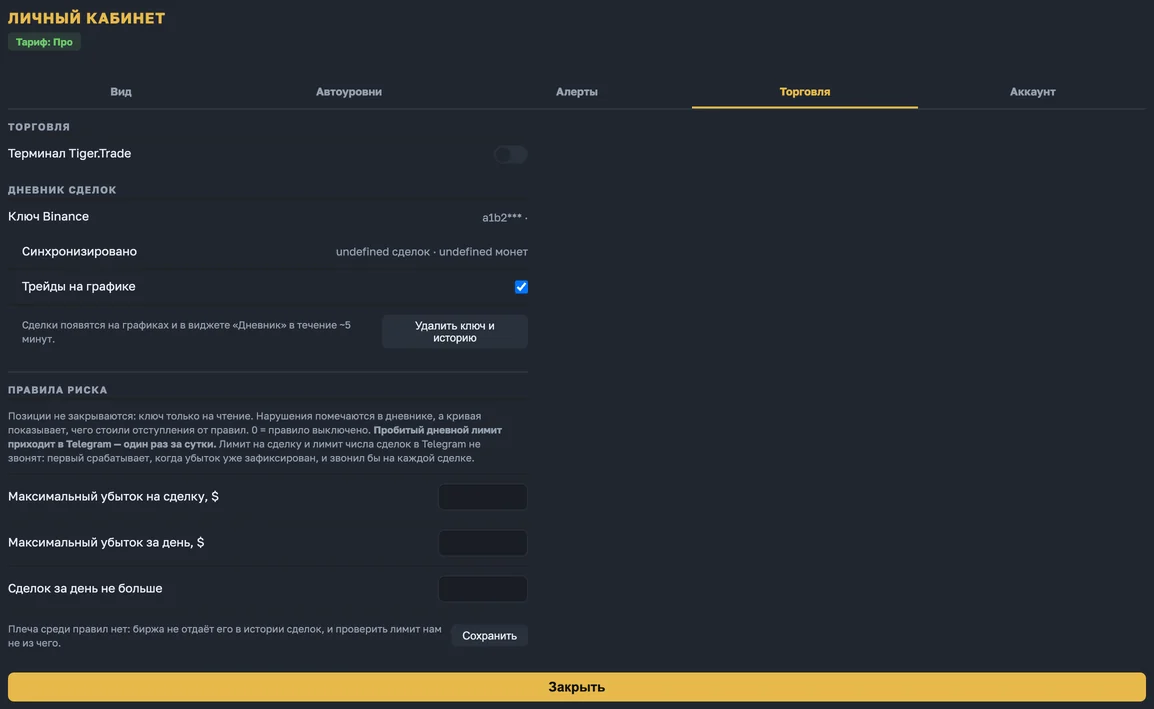Select the Торговля tab
The image size is (1154, 709).
[804, 91]
